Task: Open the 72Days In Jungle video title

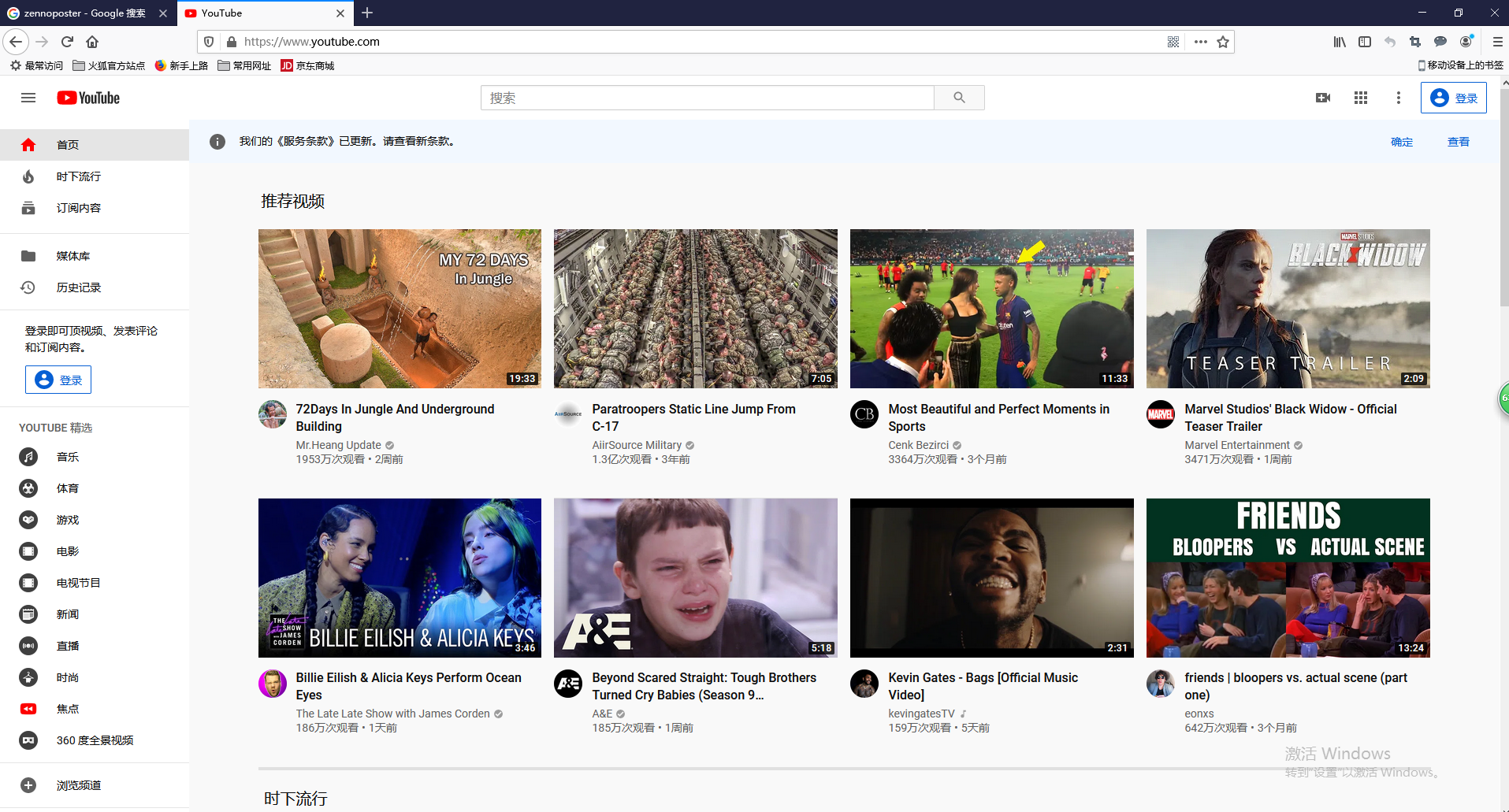Action: pos(395,417)
